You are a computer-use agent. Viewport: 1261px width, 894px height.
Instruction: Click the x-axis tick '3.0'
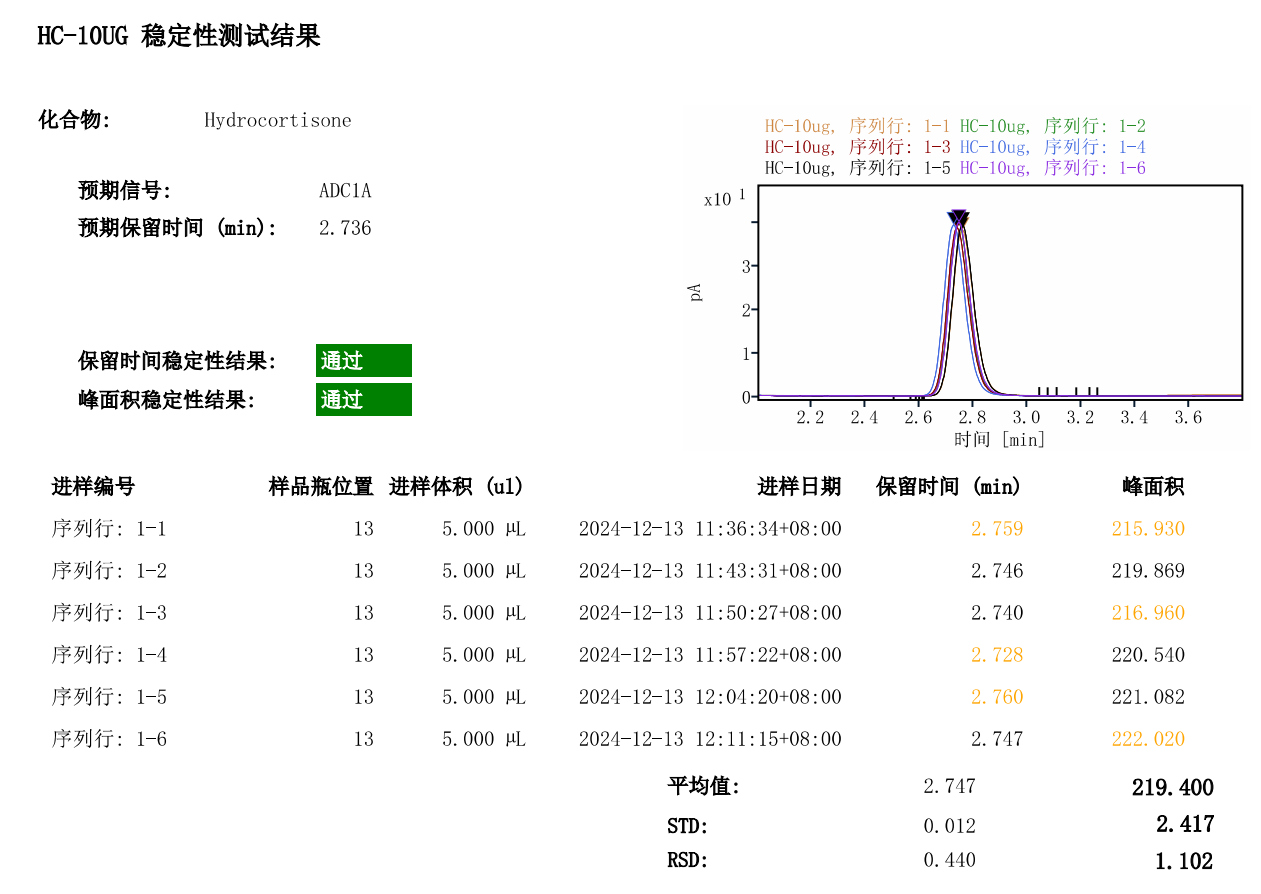[x=1026, y=417]
